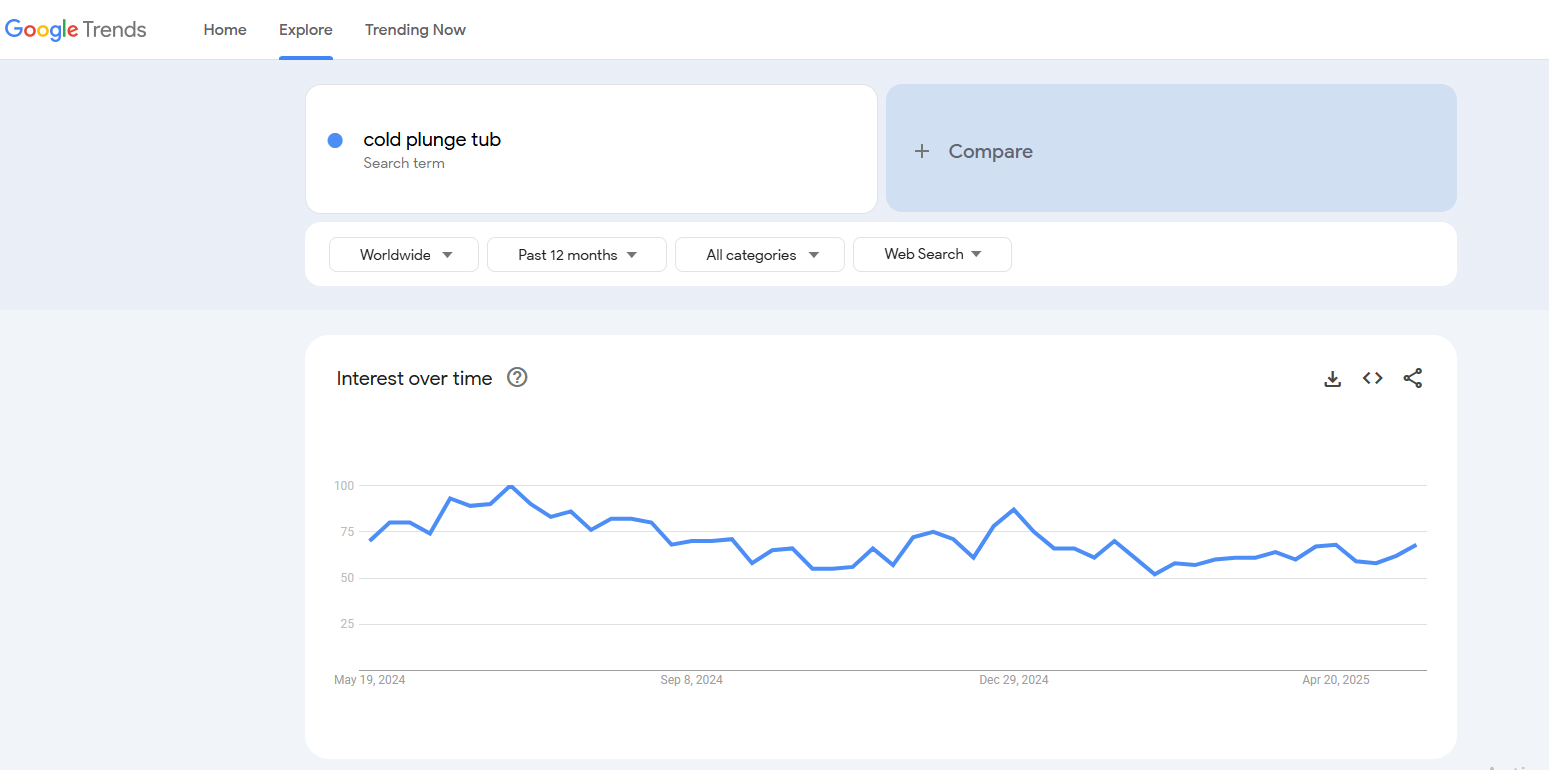Click the 50 value on the y-axis
This screenshot has width=1549, height=770.
347,578
